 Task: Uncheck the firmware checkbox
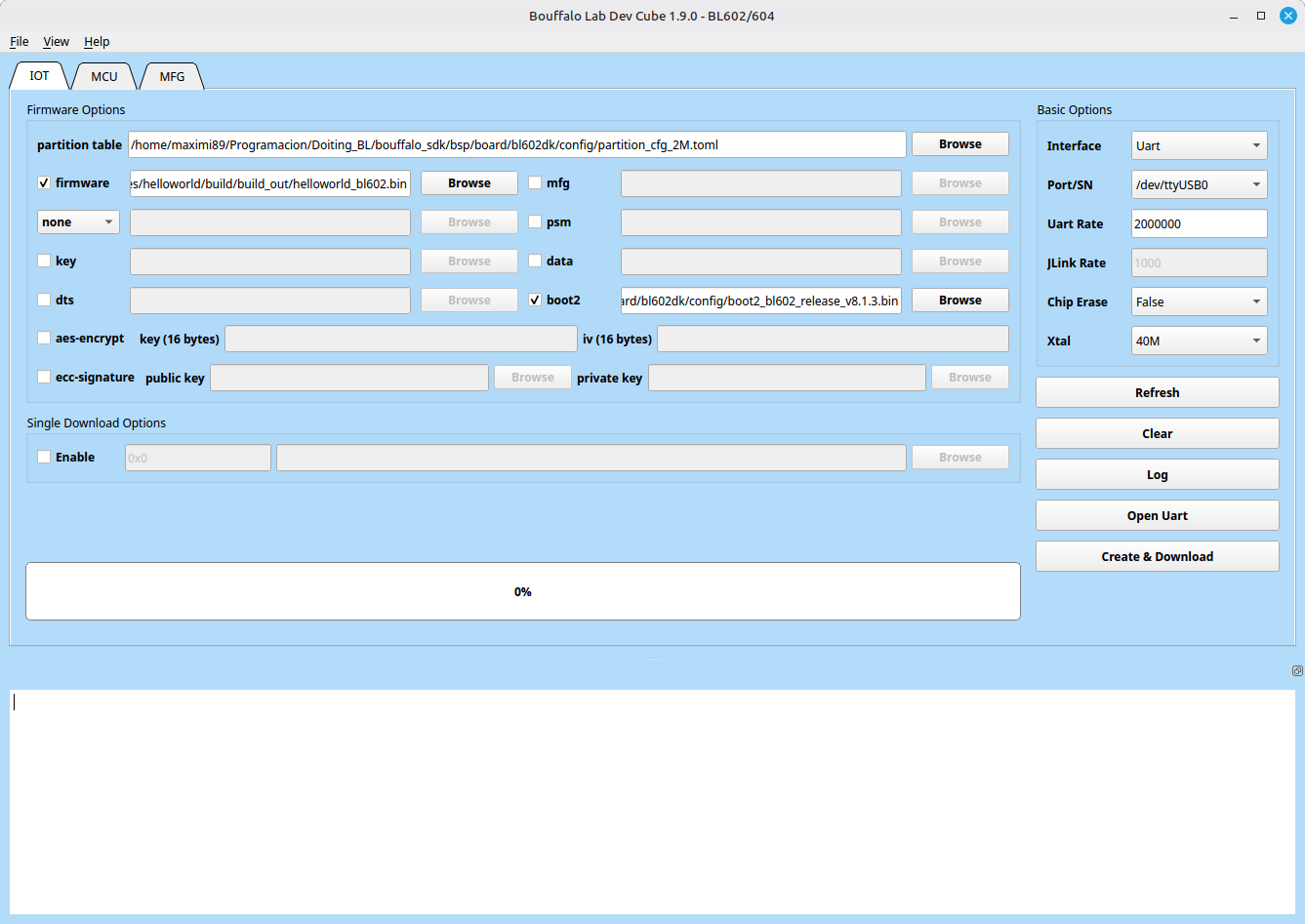click(44, 183)
